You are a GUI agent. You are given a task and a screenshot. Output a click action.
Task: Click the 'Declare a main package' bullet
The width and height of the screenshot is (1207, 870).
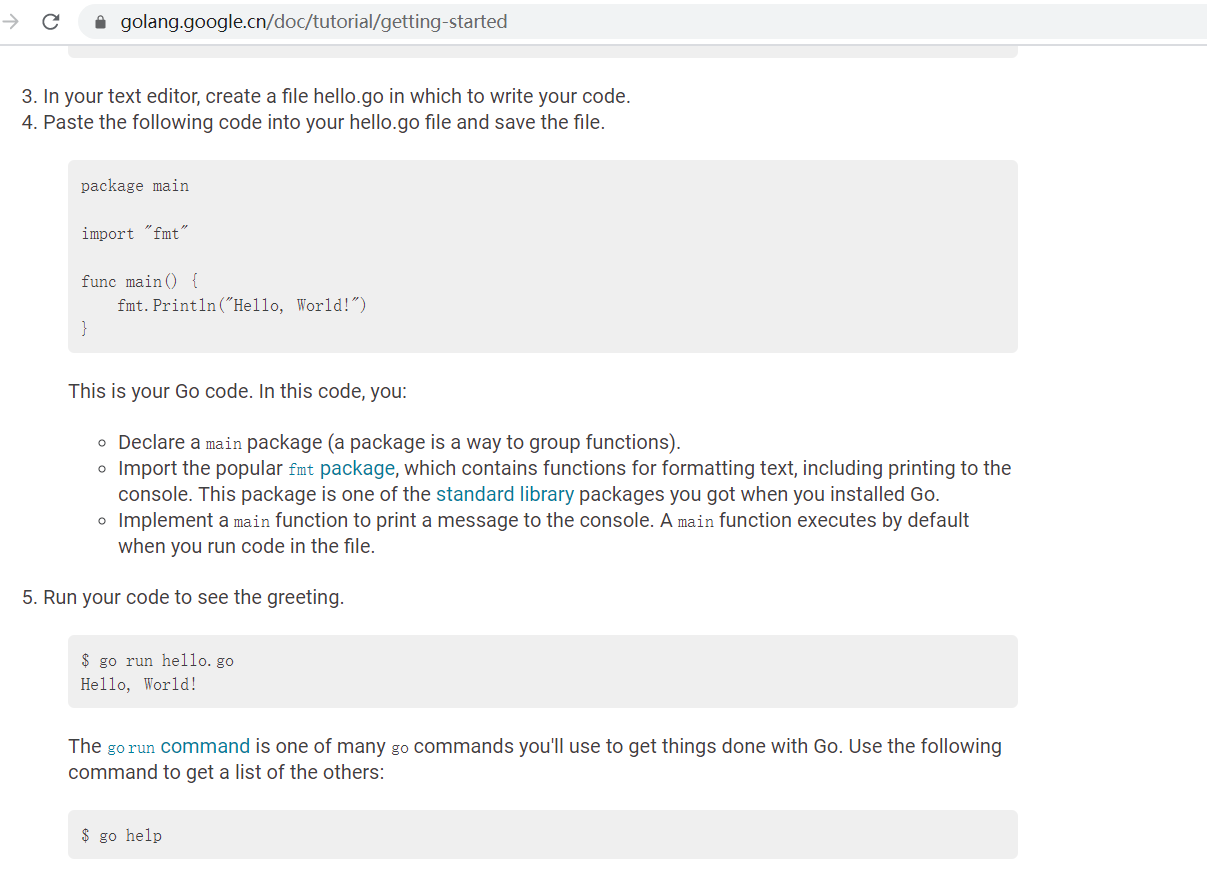399,442
